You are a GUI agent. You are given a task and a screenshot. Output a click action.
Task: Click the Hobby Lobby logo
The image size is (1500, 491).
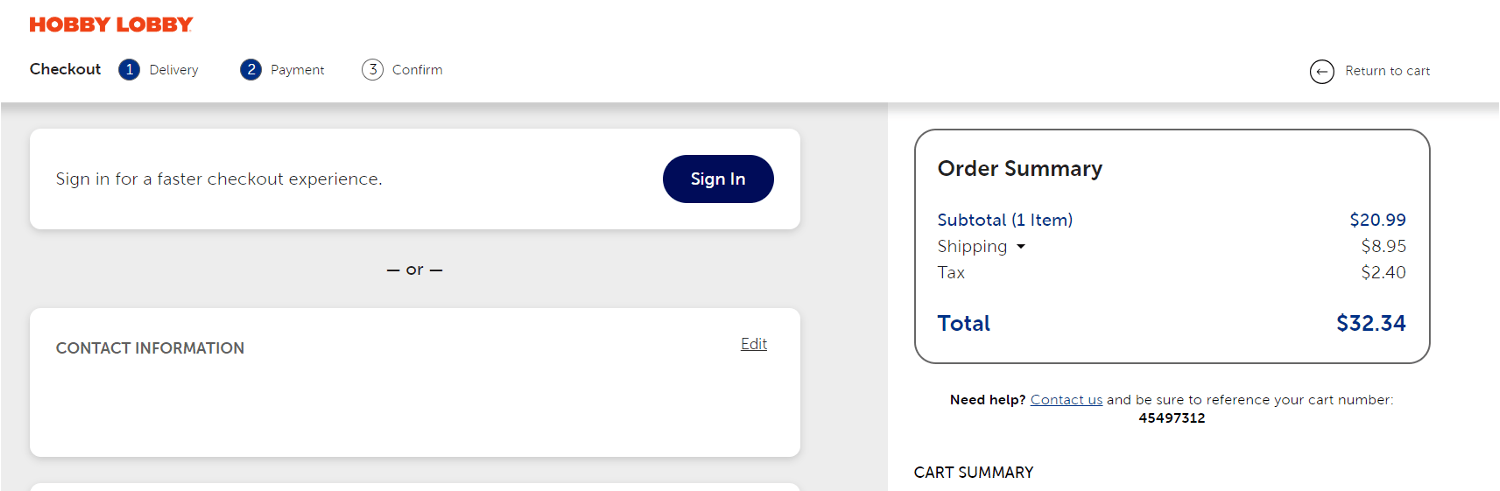(111, 25)
